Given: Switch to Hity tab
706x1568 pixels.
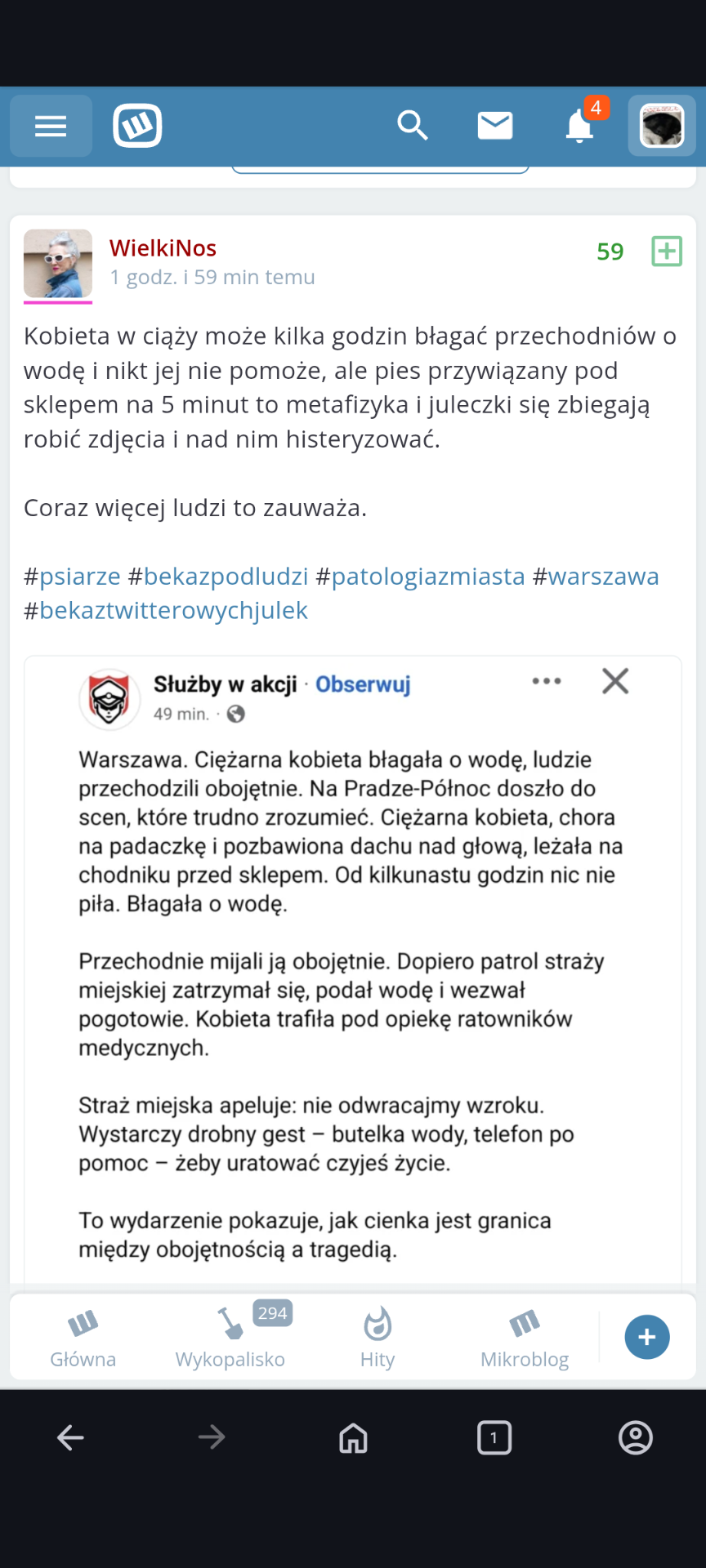Looking at the screenshot, I should click(x=378, y=1337).
